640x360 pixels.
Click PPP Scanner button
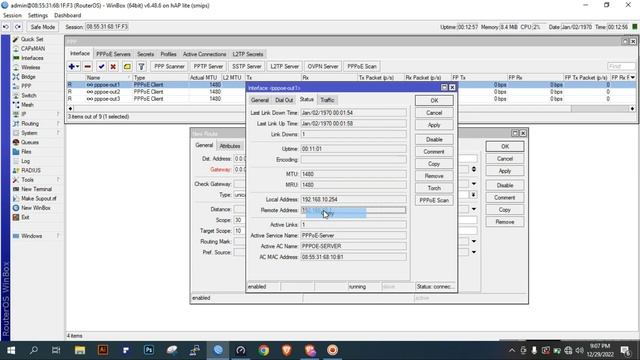pyautogui.click(x=169, y=67)
